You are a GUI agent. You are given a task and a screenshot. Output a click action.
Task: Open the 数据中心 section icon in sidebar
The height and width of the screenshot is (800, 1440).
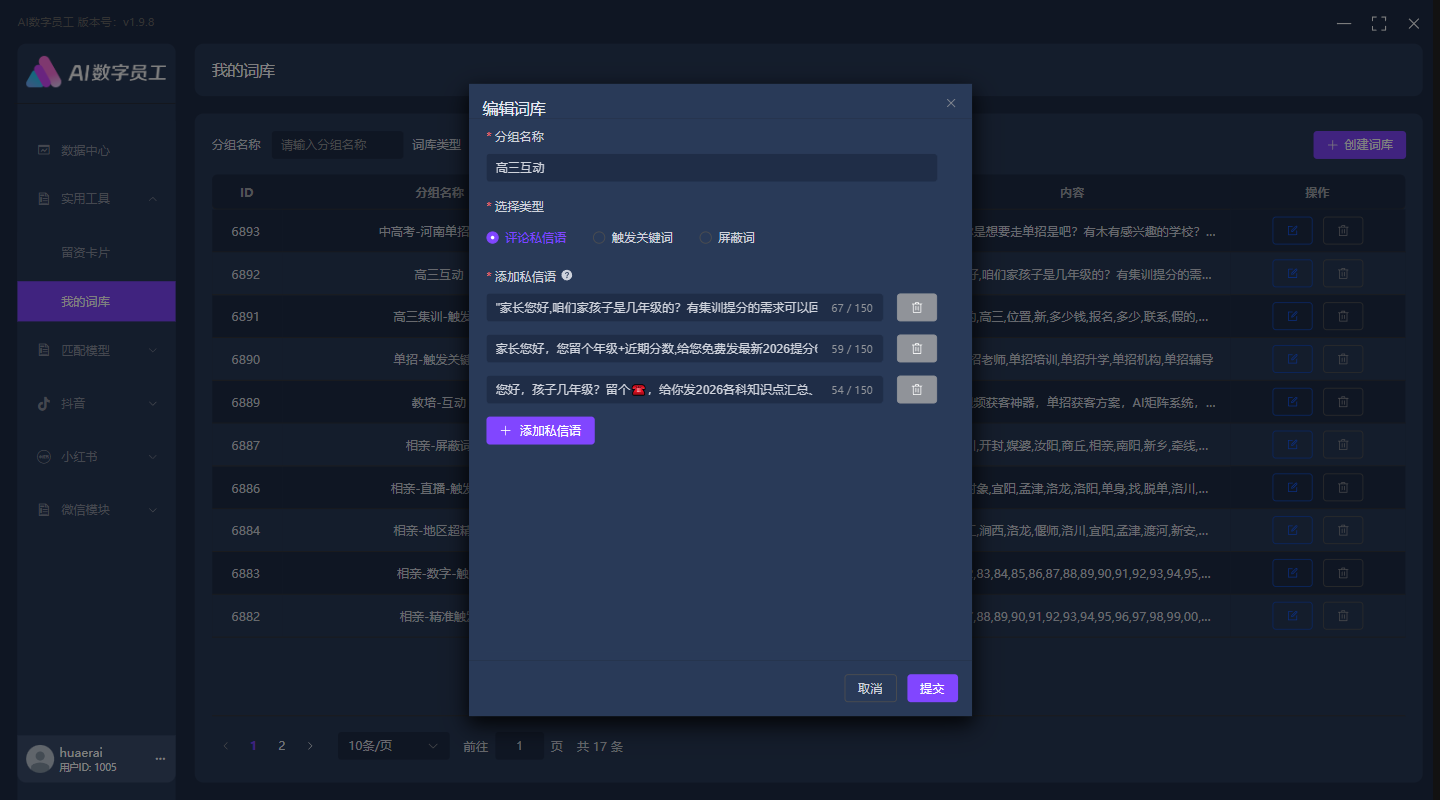pyautogui.click(x=42, y=150)
